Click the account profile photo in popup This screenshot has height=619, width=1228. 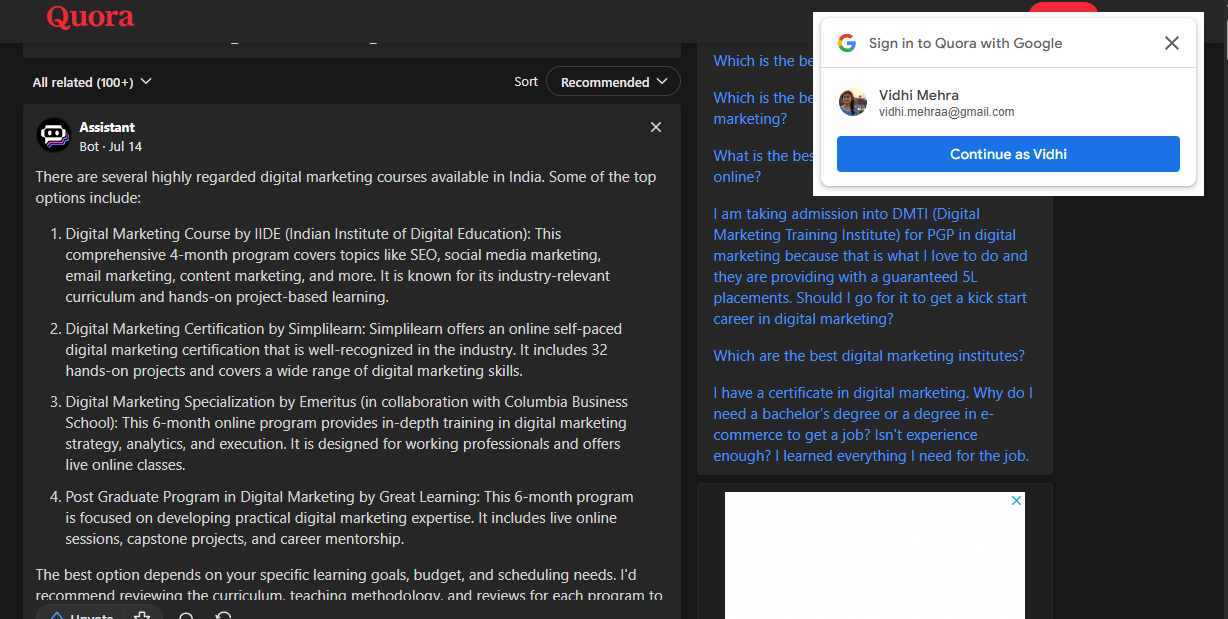pyautogui.click(x=853, y=102)
